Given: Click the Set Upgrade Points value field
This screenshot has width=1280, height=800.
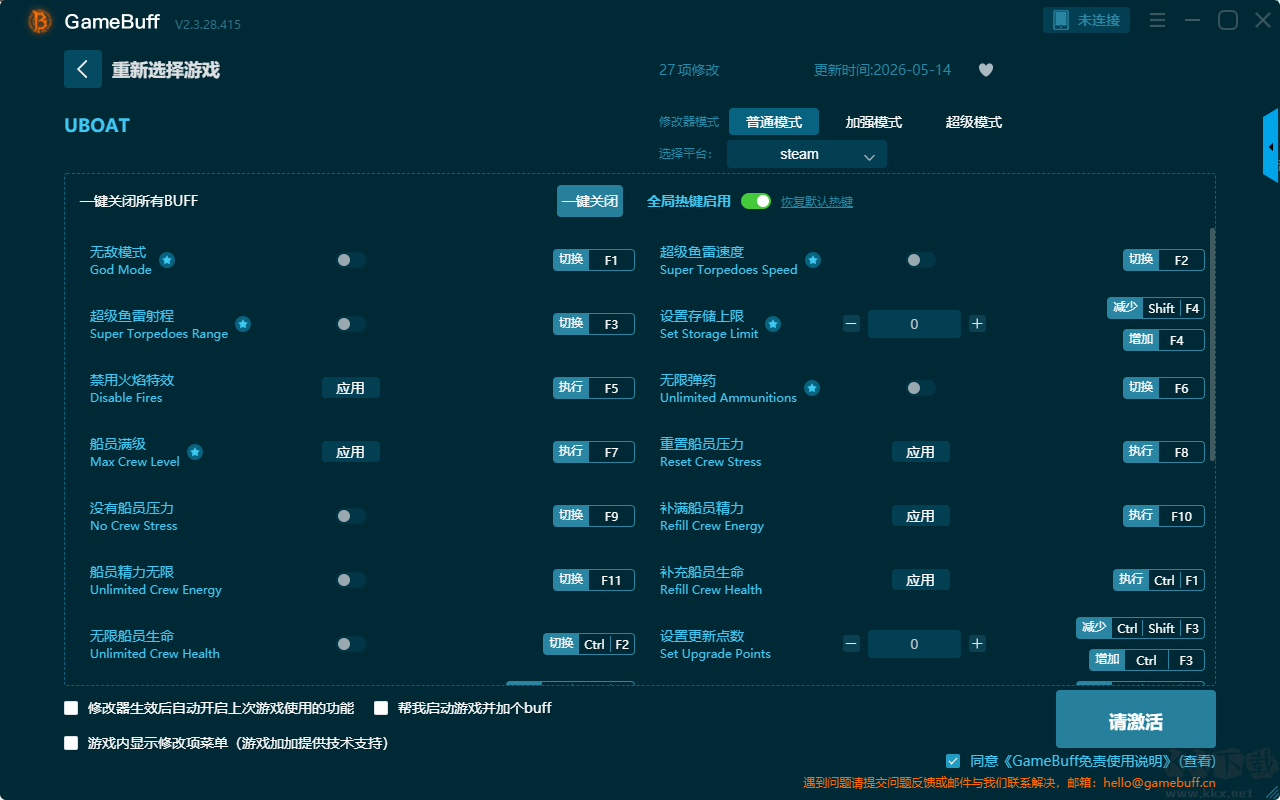Looking at the screenshot, I should (914, 644).
